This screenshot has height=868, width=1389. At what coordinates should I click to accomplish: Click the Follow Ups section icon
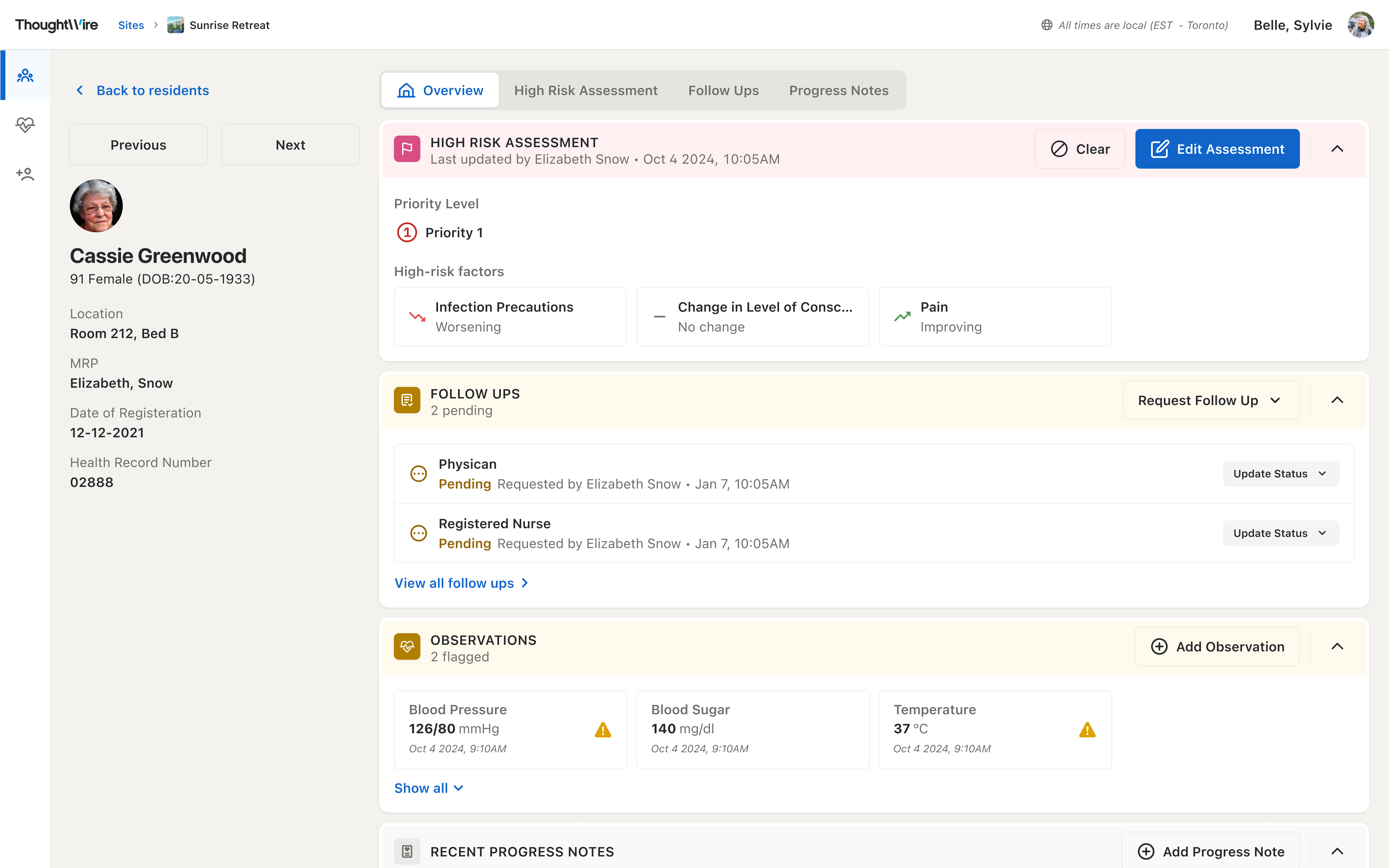(x=407, y=400)
